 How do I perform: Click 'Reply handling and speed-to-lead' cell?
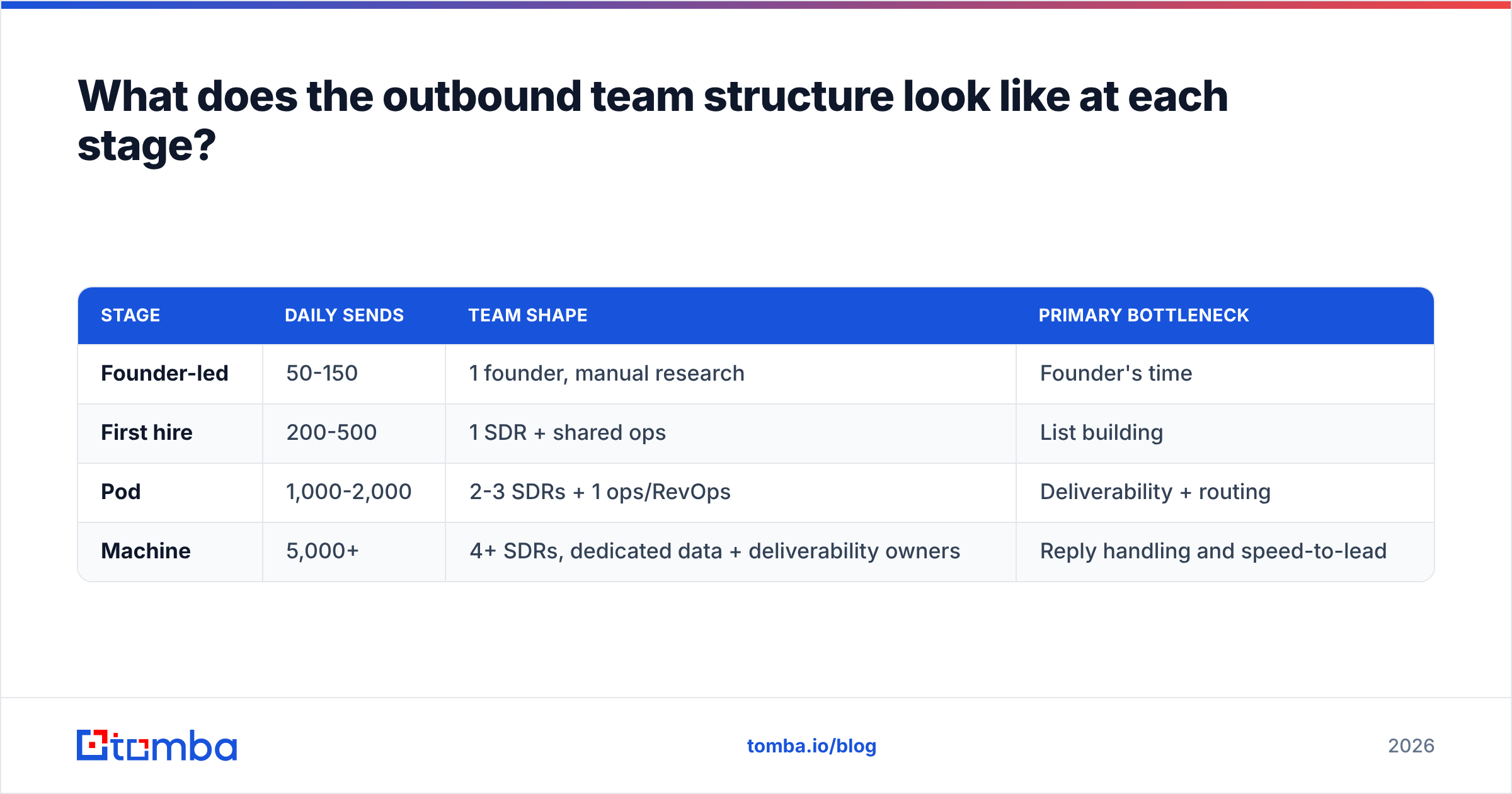pyautogui.click(x=1225, y=551)
